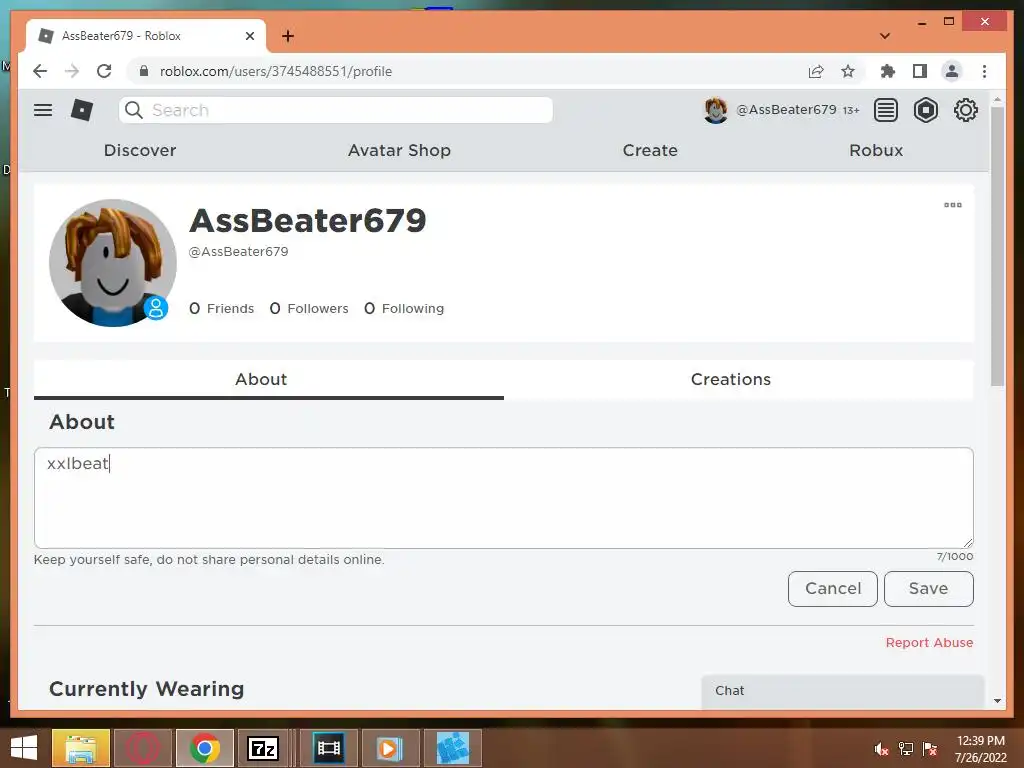
Task: Click the Roblox Search field
Action: click(336, 110)
